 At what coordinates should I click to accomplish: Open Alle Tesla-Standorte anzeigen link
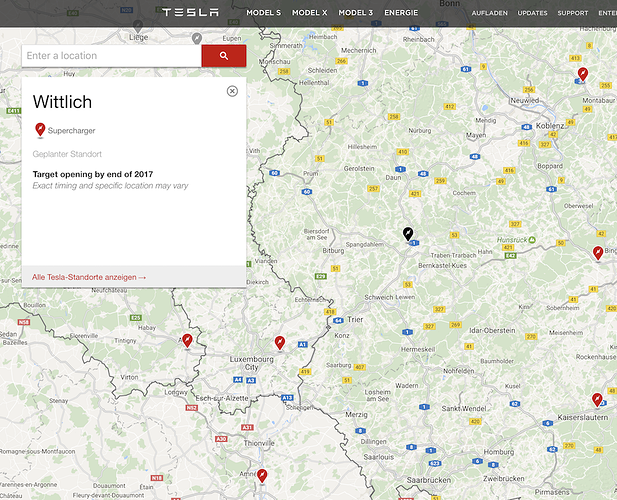pos(89,277)
